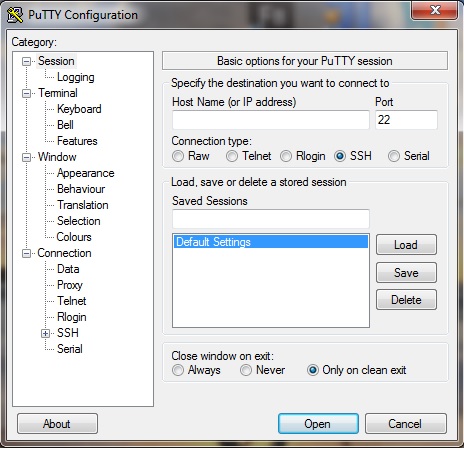Open the Colours settings category

pos(74,237)
